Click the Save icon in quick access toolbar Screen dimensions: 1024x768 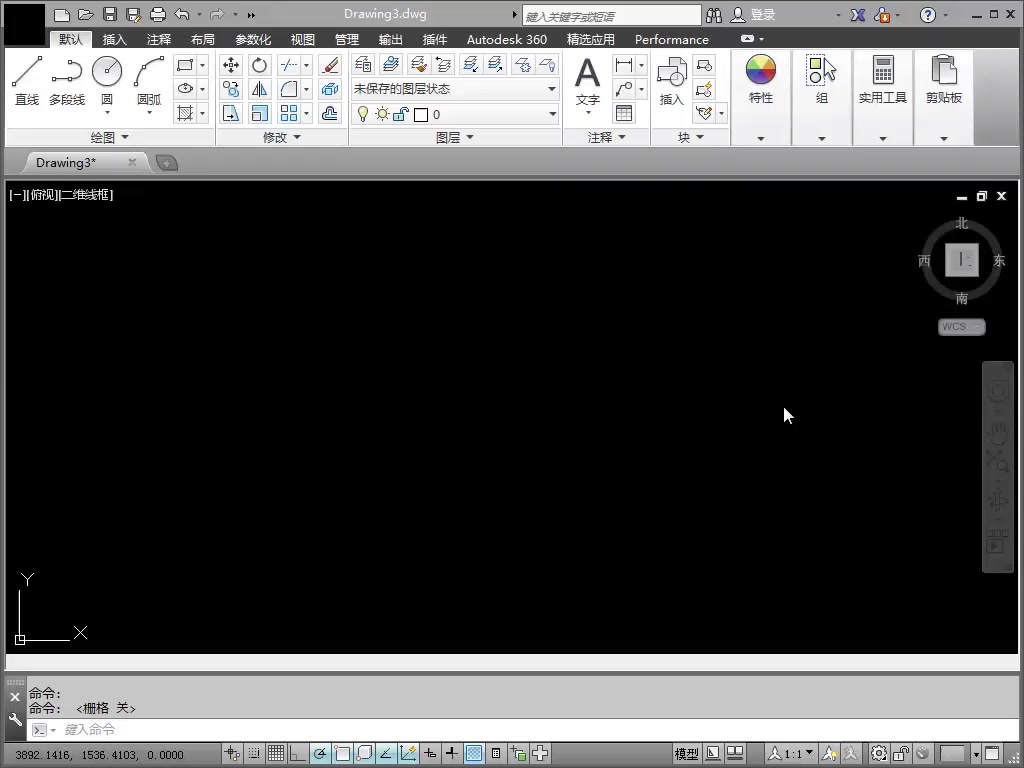coord(110,14)
